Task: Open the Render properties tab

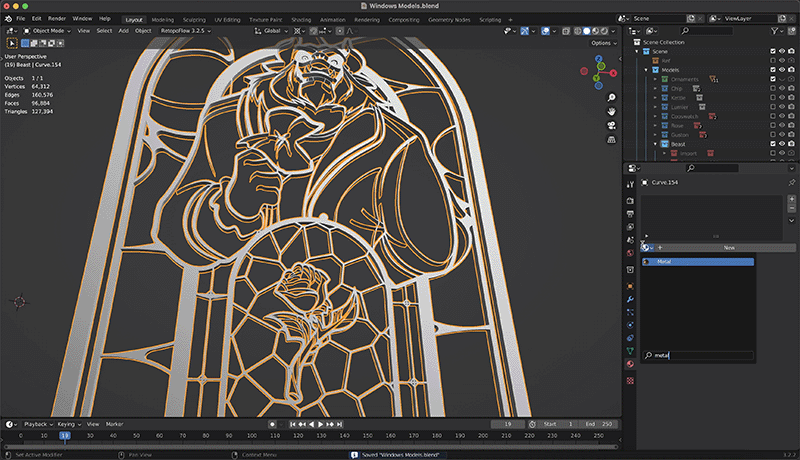Action: tap(630, 200)
